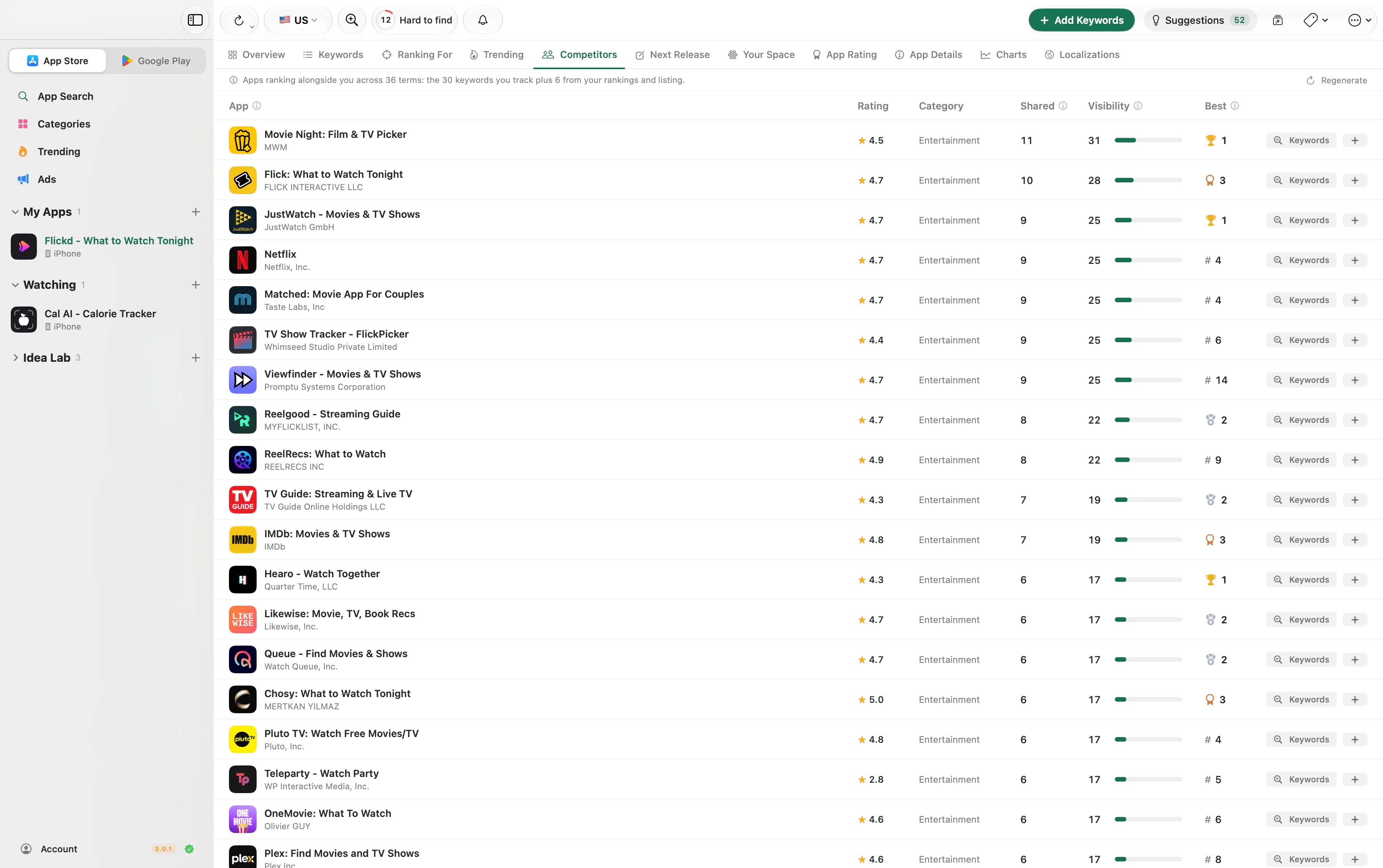
Task: Collapse the Watching section
Action: point(15,285)
